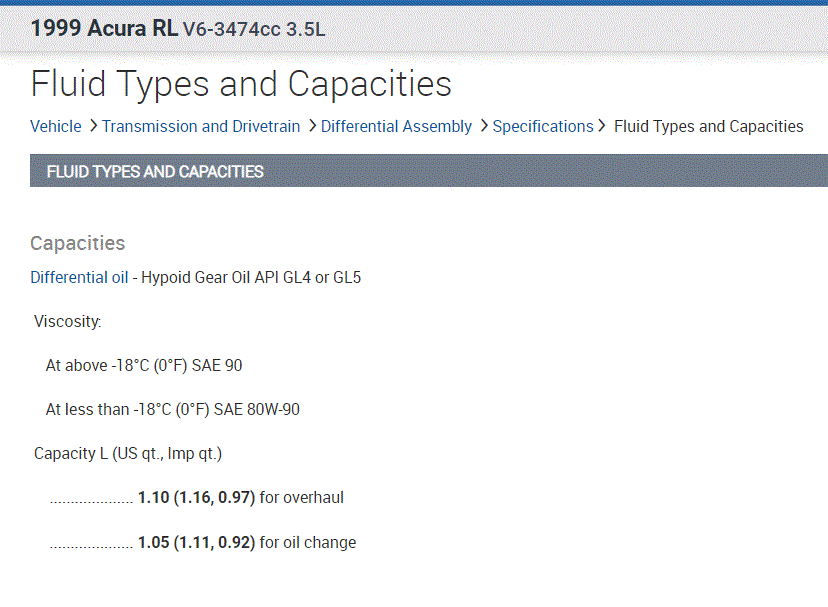Click the chevron after Transmission and Drivetrain

(x=311, y=127)
